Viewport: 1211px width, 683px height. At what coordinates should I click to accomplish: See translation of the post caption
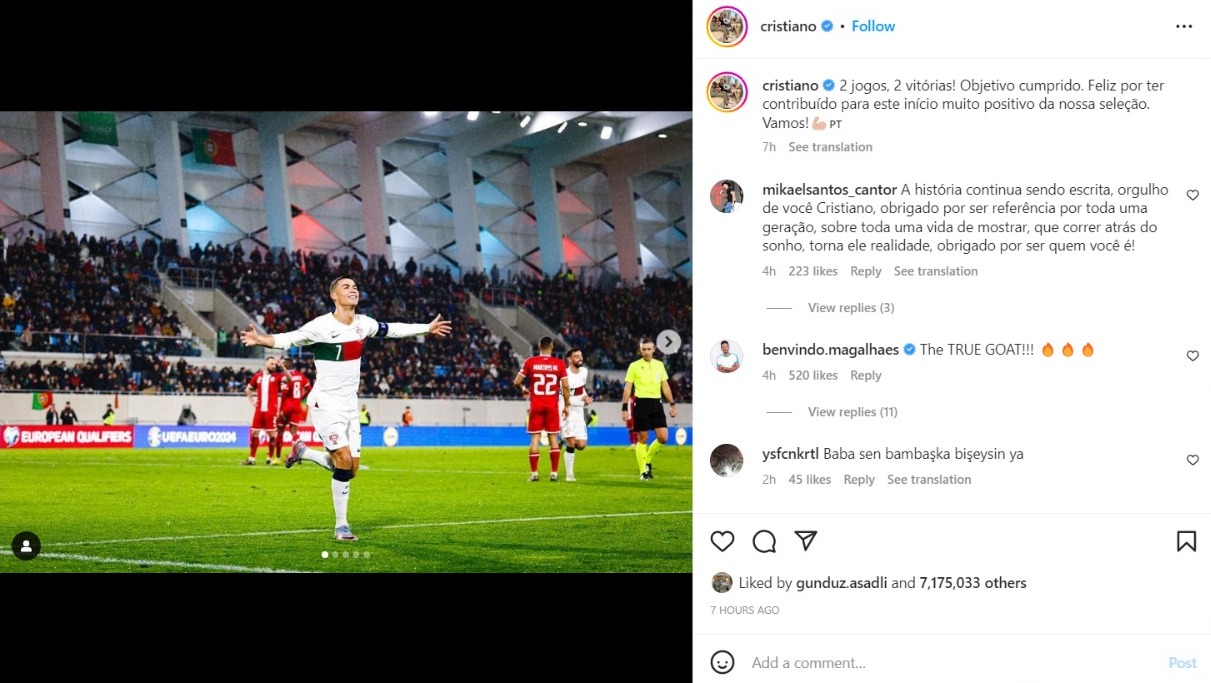pos(830,147)
